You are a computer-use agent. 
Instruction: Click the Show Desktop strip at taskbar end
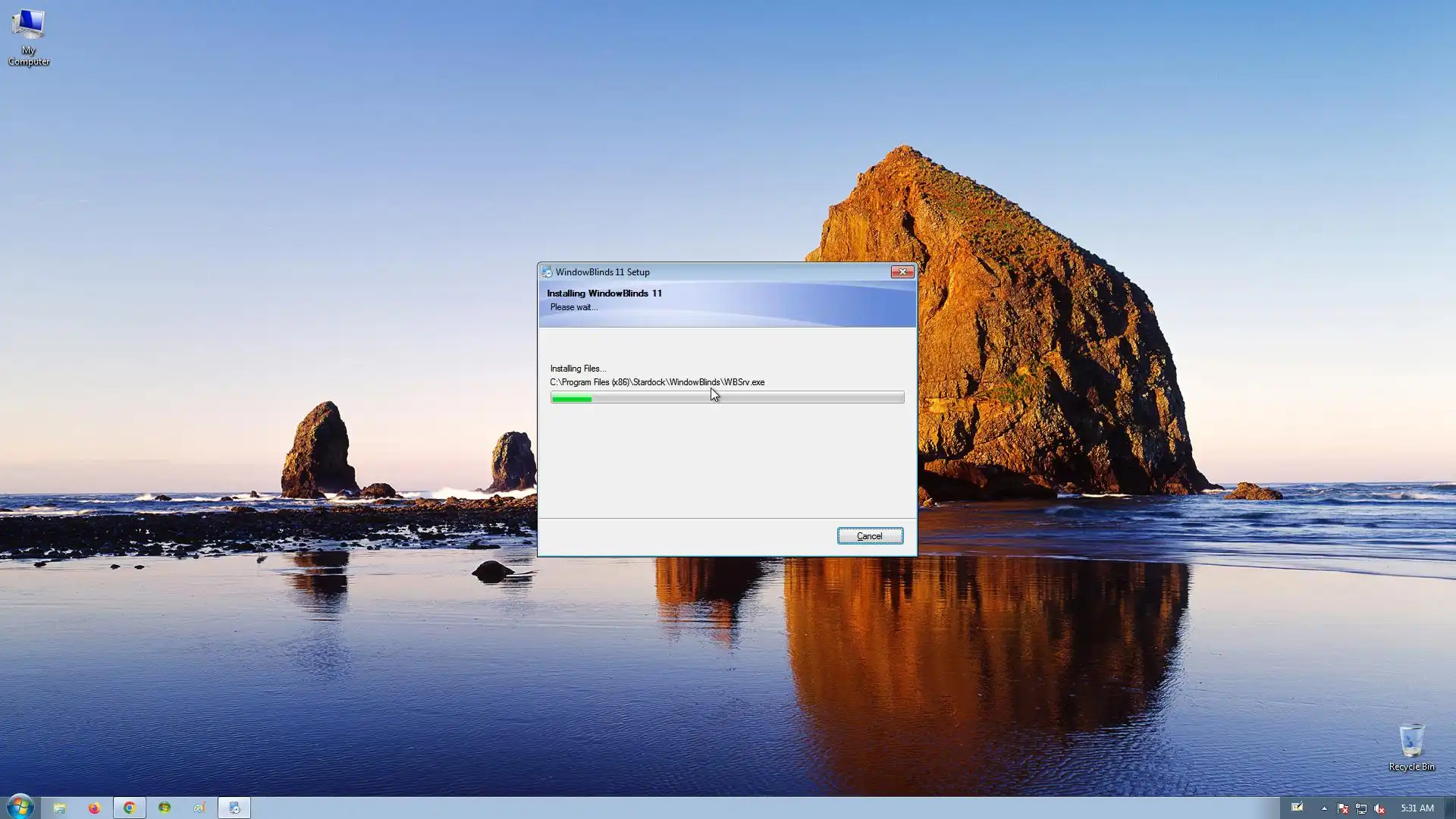coord(1451,808)
